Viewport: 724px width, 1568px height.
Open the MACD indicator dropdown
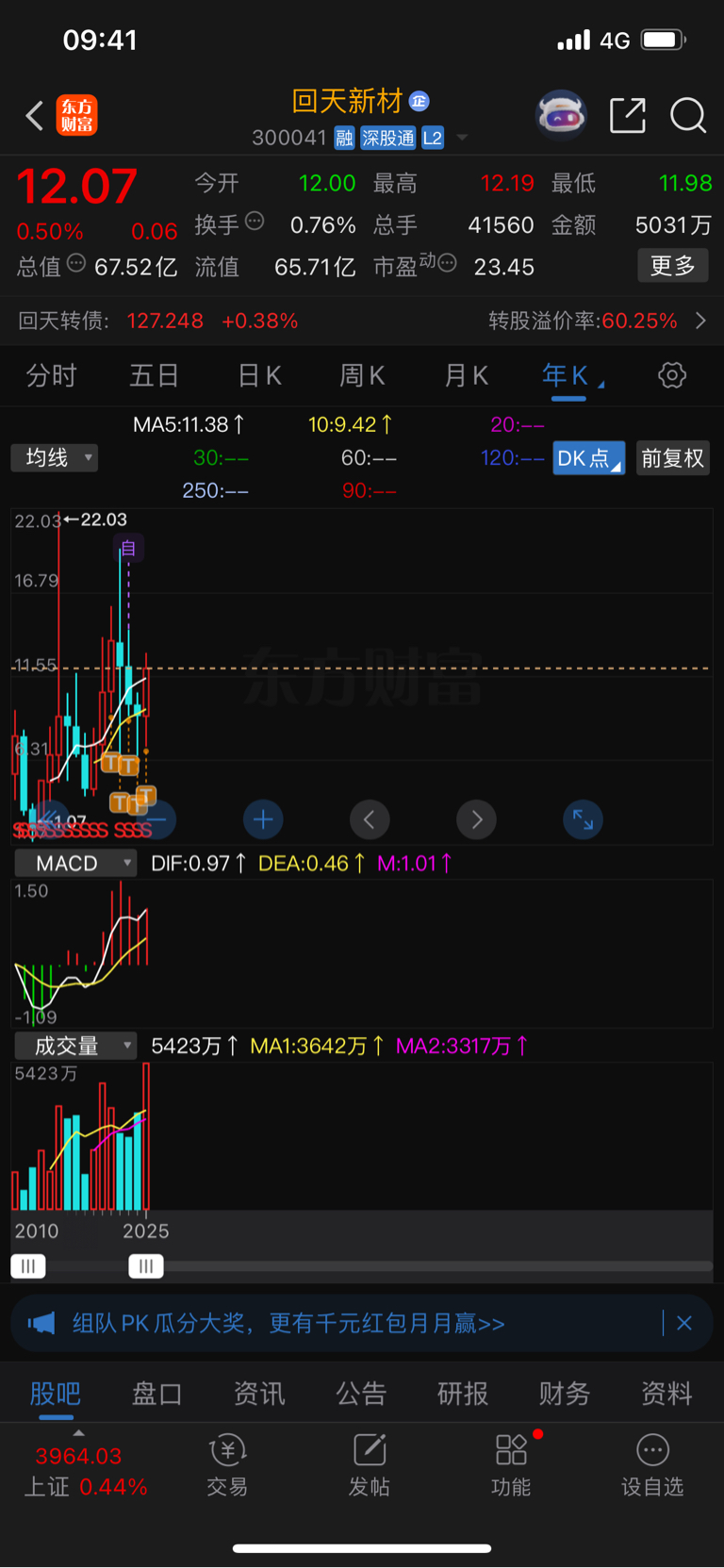tap(75, 864)
